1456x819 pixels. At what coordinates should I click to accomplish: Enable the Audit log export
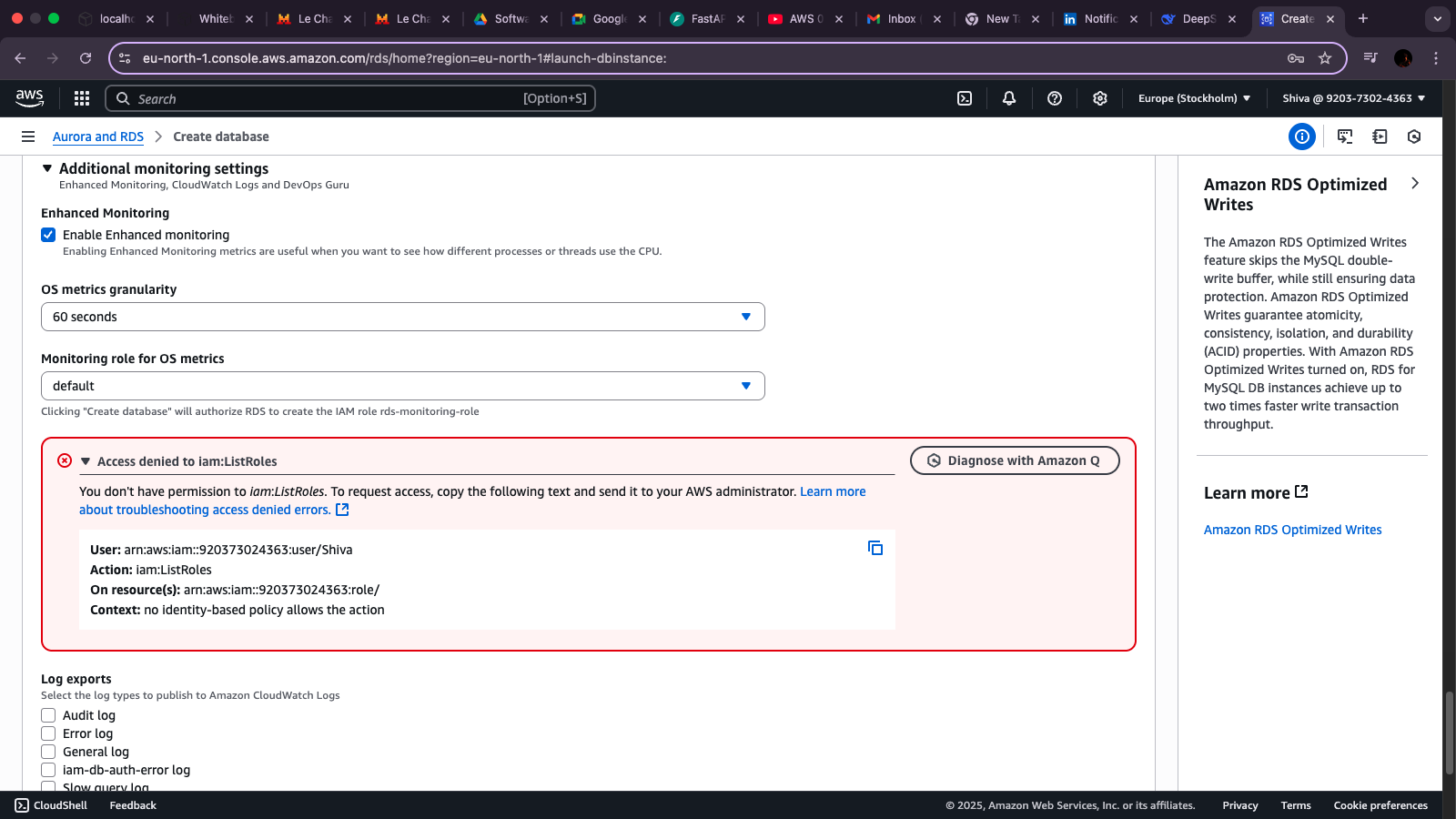[48, 715]
